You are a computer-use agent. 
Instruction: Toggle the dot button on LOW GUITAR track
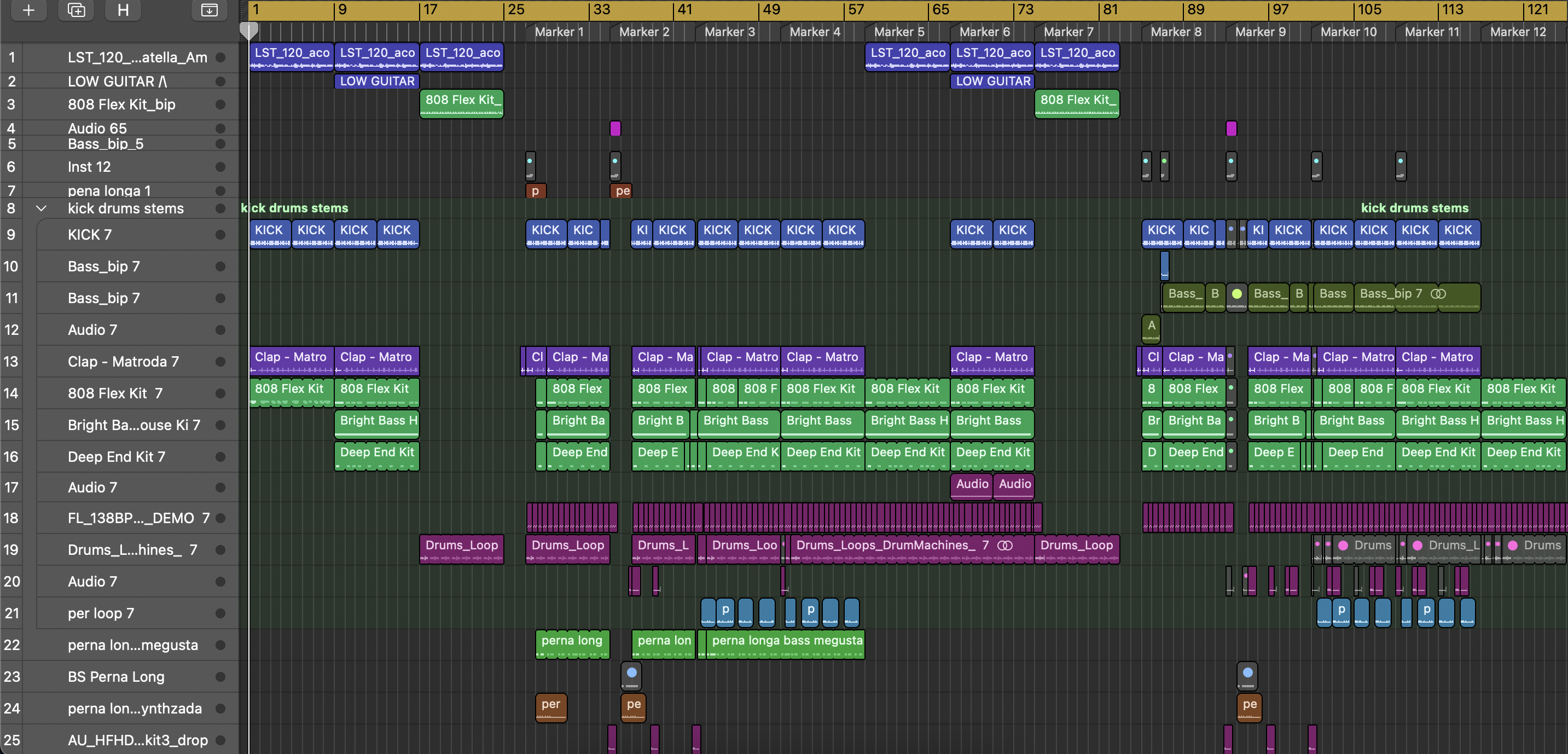[220, 82]
